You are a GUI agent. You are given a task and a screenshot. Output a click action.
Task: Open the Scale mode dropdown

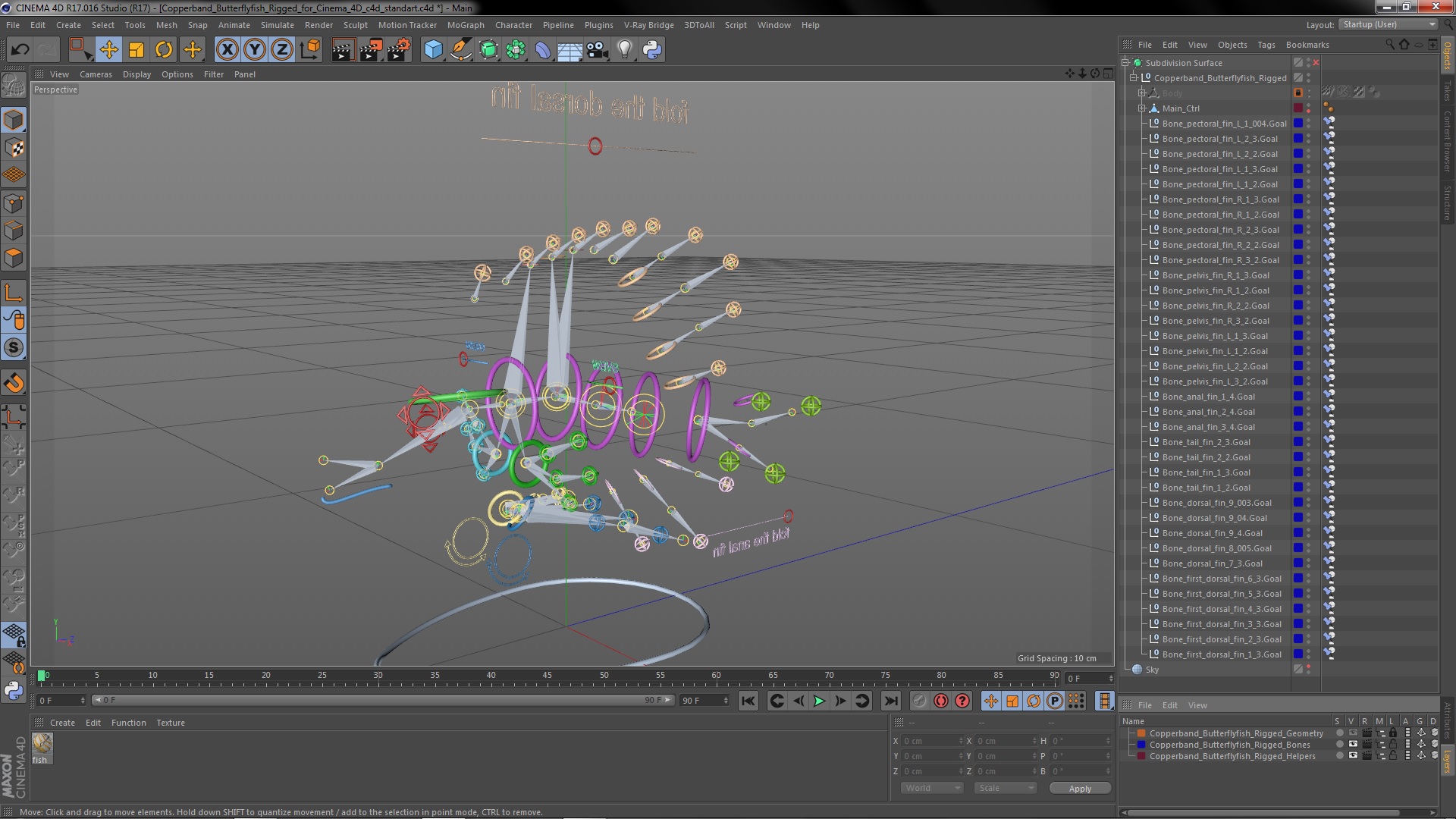pyautogui.click(x=1006, y=788)
